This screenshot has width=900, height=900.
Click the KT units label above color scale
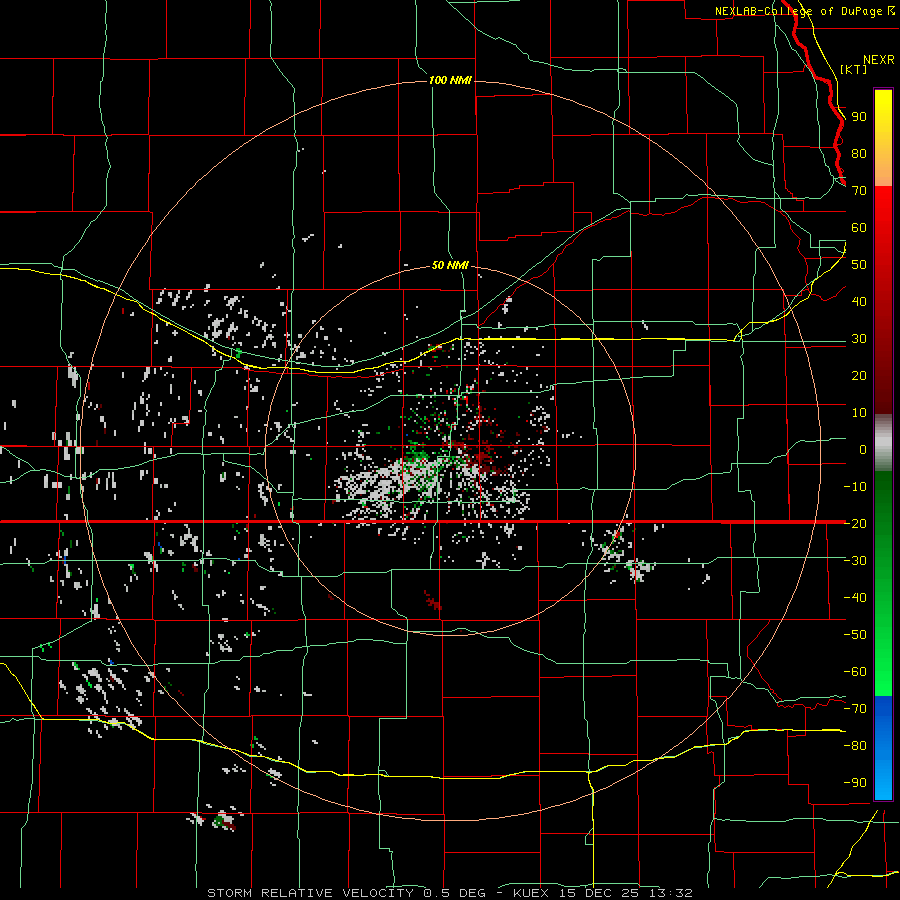853,69
